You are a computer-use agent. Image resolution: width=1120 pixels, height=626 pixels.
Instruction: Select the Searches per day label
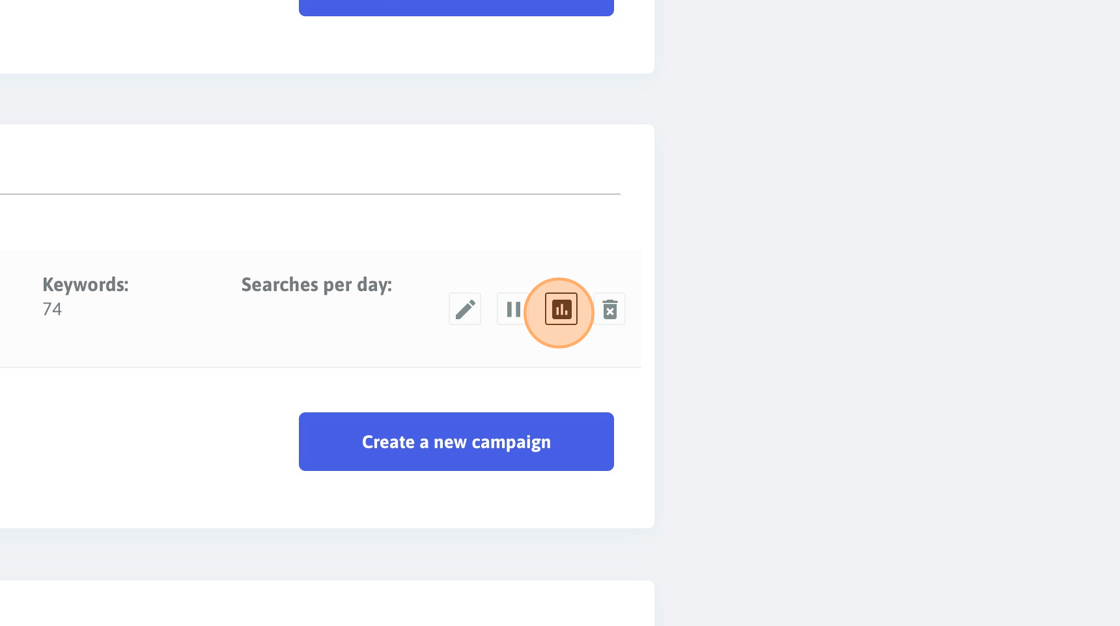coord(316,284)
